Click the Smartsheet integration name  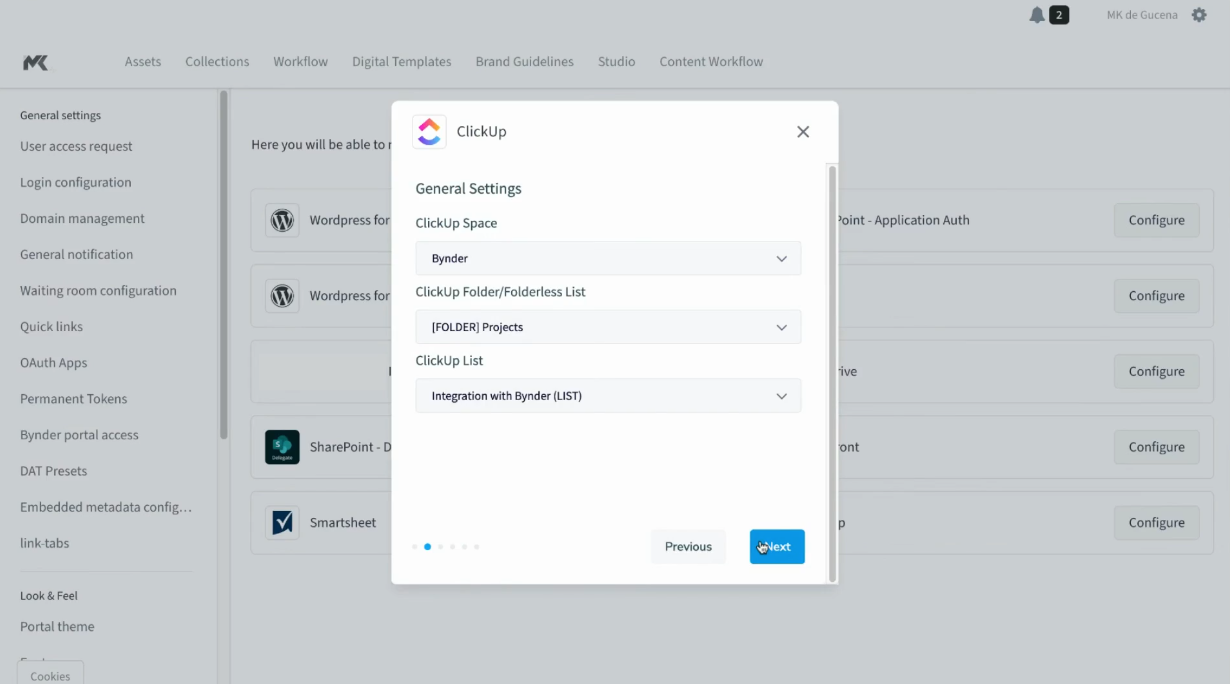coord(343,522)
